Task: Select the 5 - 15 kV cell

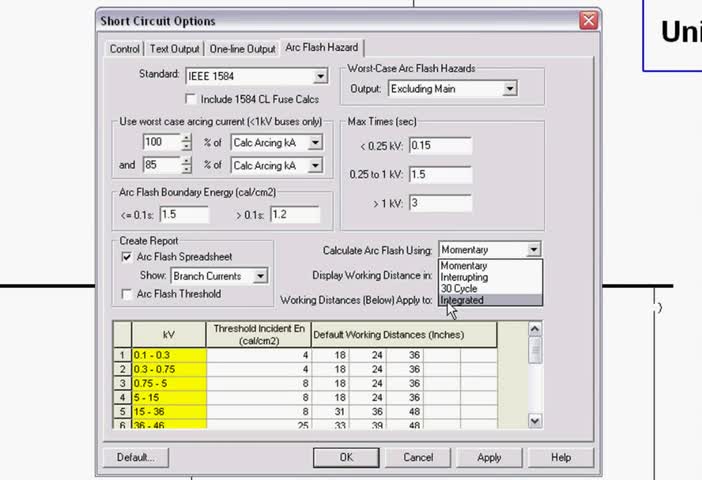Action: click(169, 398)
